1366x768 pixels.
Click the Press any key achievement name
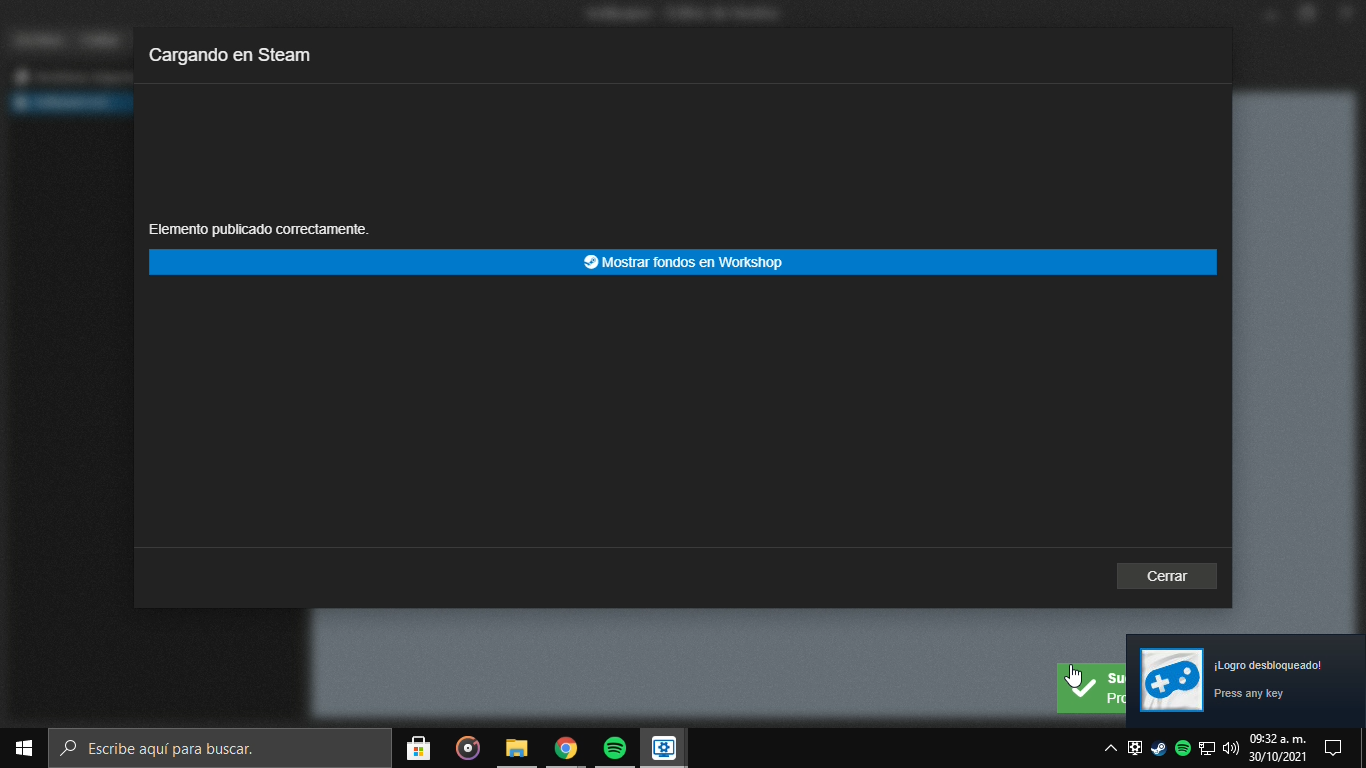[1248, 694]
